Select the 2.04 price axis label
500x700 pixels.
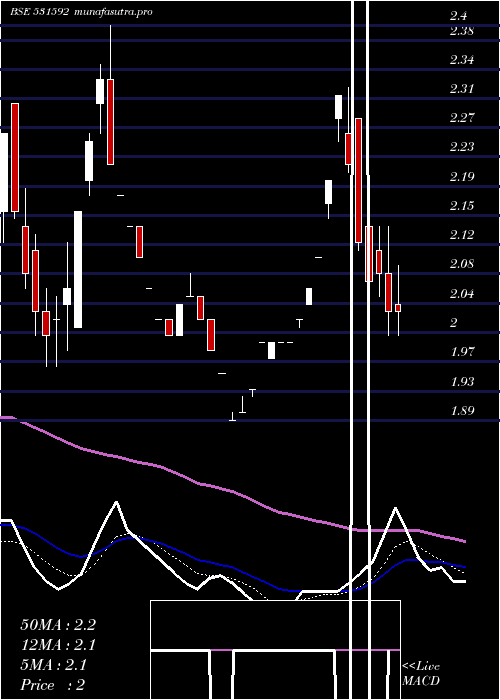(462, 294)
